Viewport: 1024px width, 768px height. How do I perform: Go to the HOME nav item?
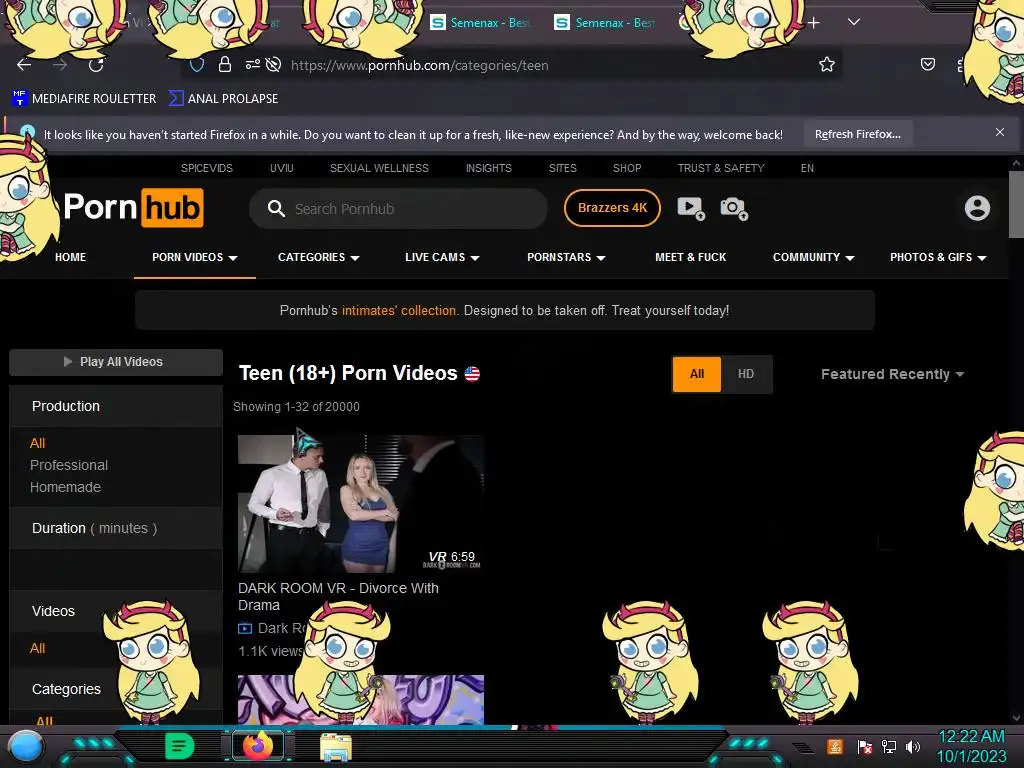pyautogui.click(x=71, y=257)
